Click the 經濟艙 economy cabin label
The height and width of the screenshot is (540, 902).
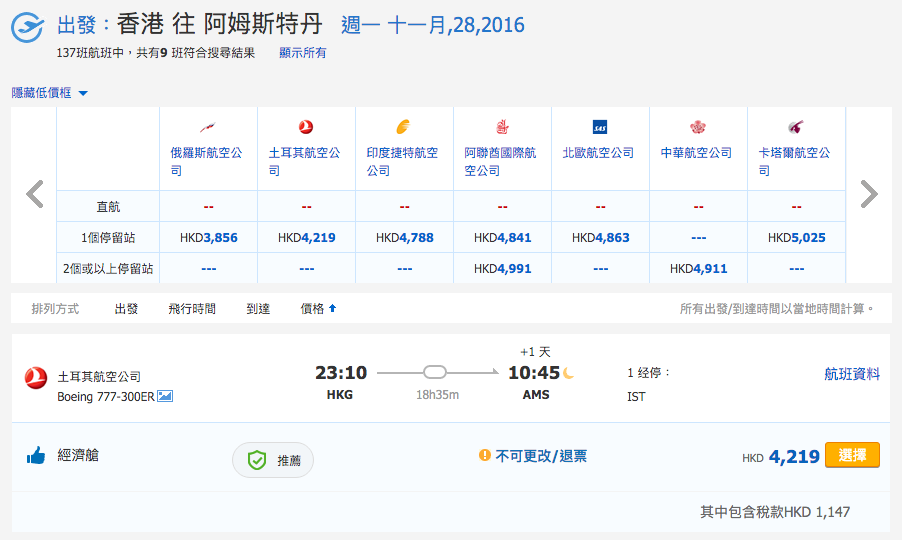coord(78,455)
